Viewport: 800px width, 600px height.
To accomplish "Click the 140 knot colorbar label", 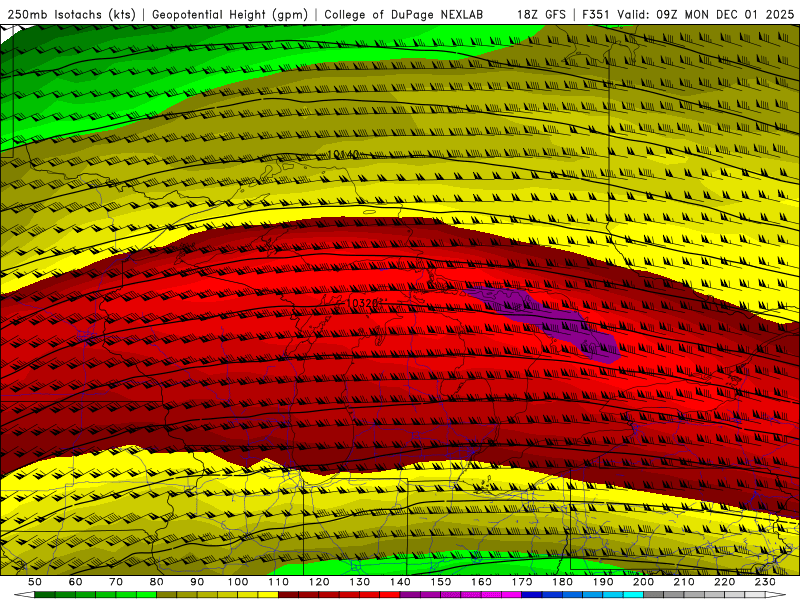I will 400,582.
